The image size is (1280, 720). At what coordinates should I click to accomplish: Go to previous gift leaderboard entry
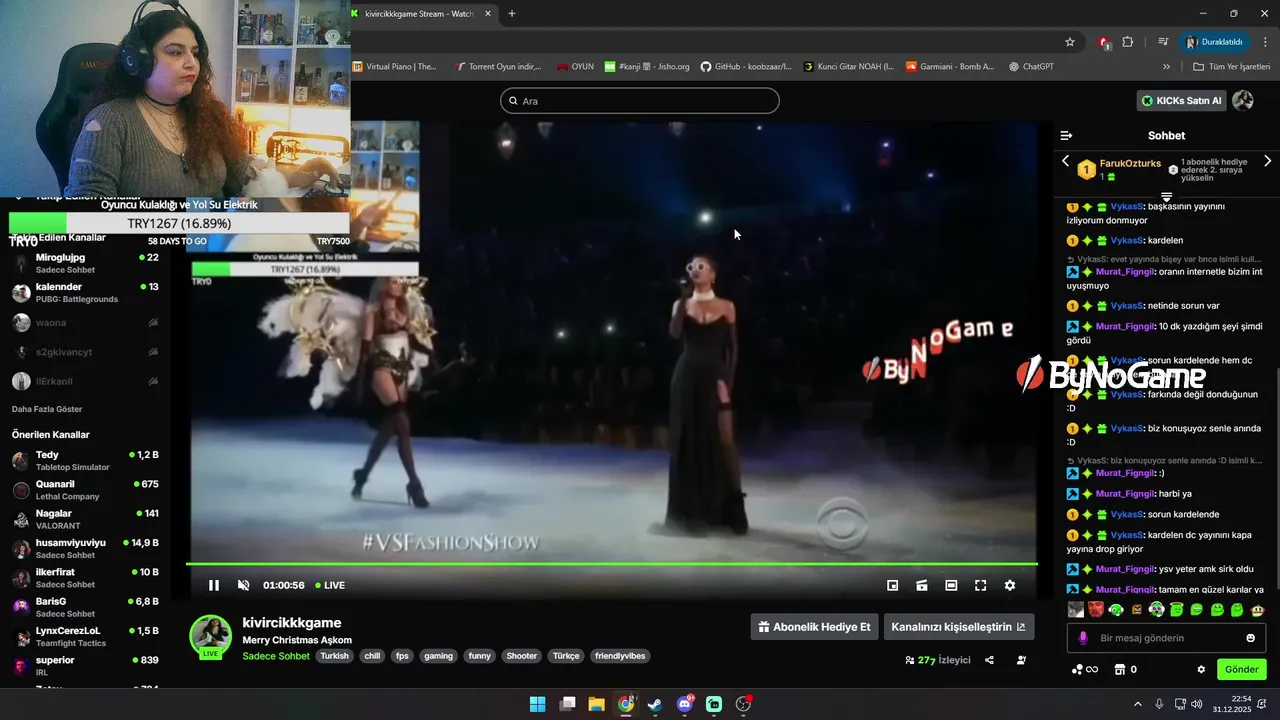[x=1065, y=161]
